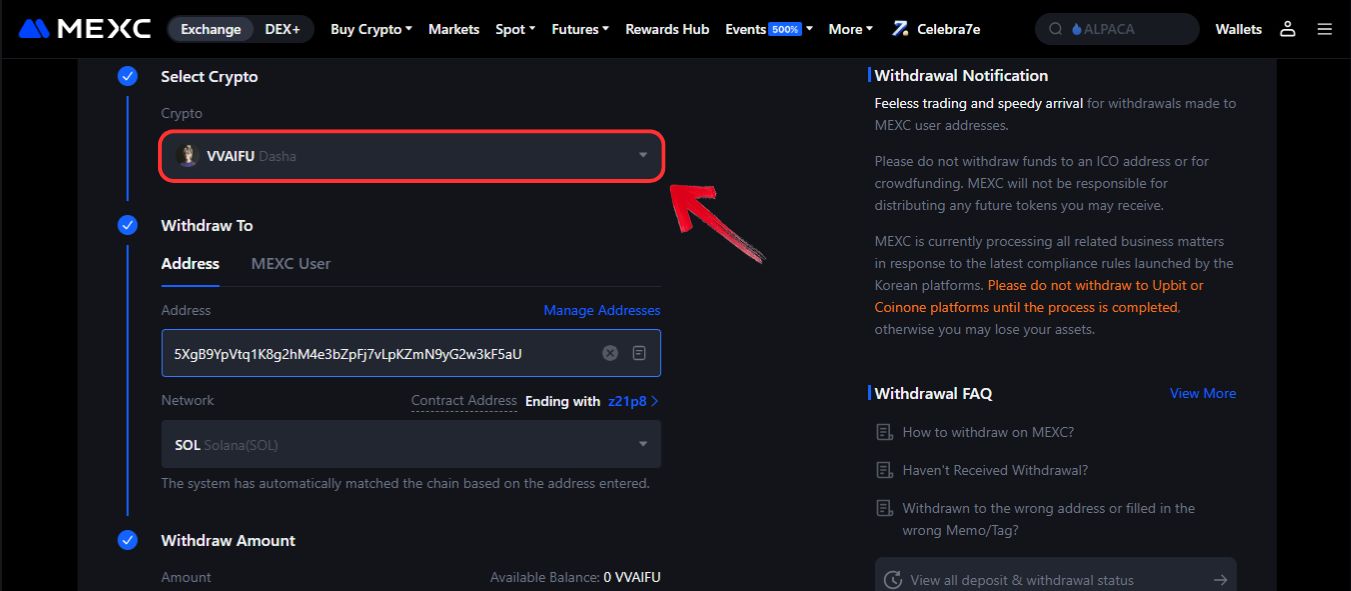Click the Select Crypto step checkmark
The image size is (1351, 591).
click(127, 76)
